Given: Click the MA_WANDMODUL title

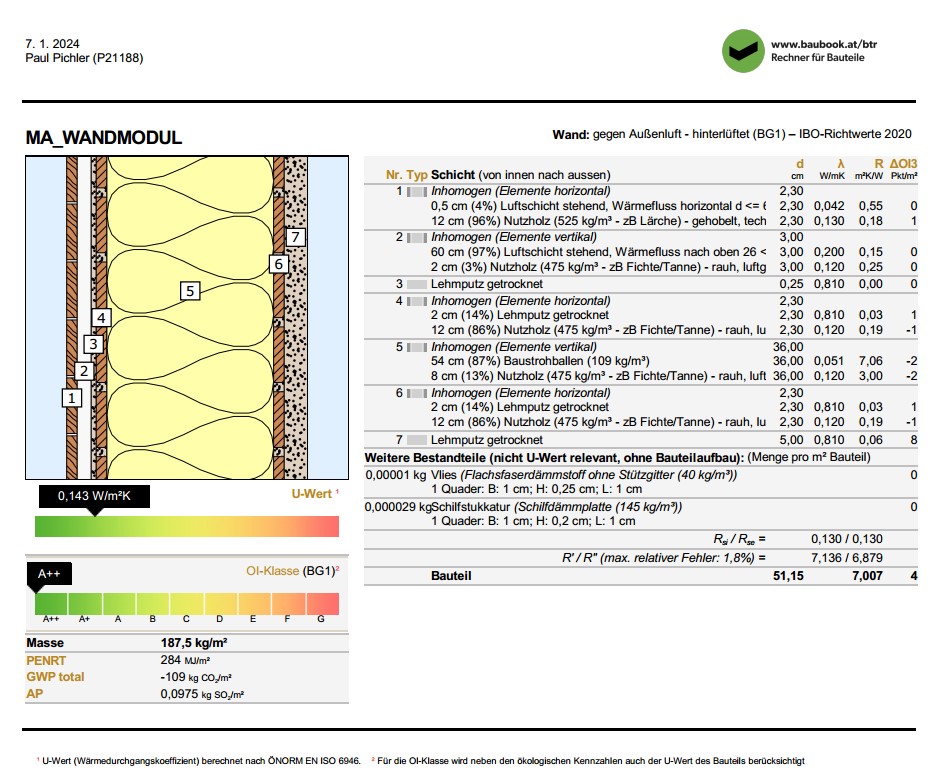Looking at the screenshot, I should click(104, 138).
